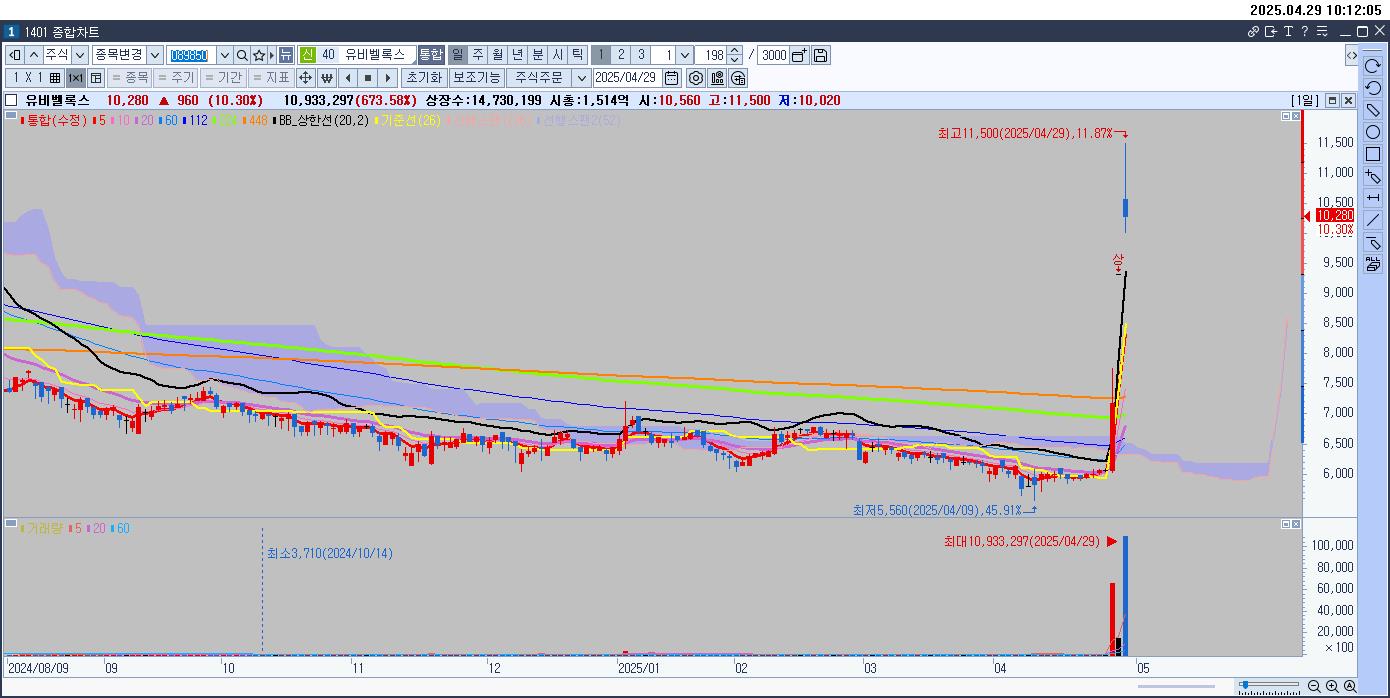Select the circle drawing tool
This screenshot has height=698, width=1390.
tap(1373, 132)
